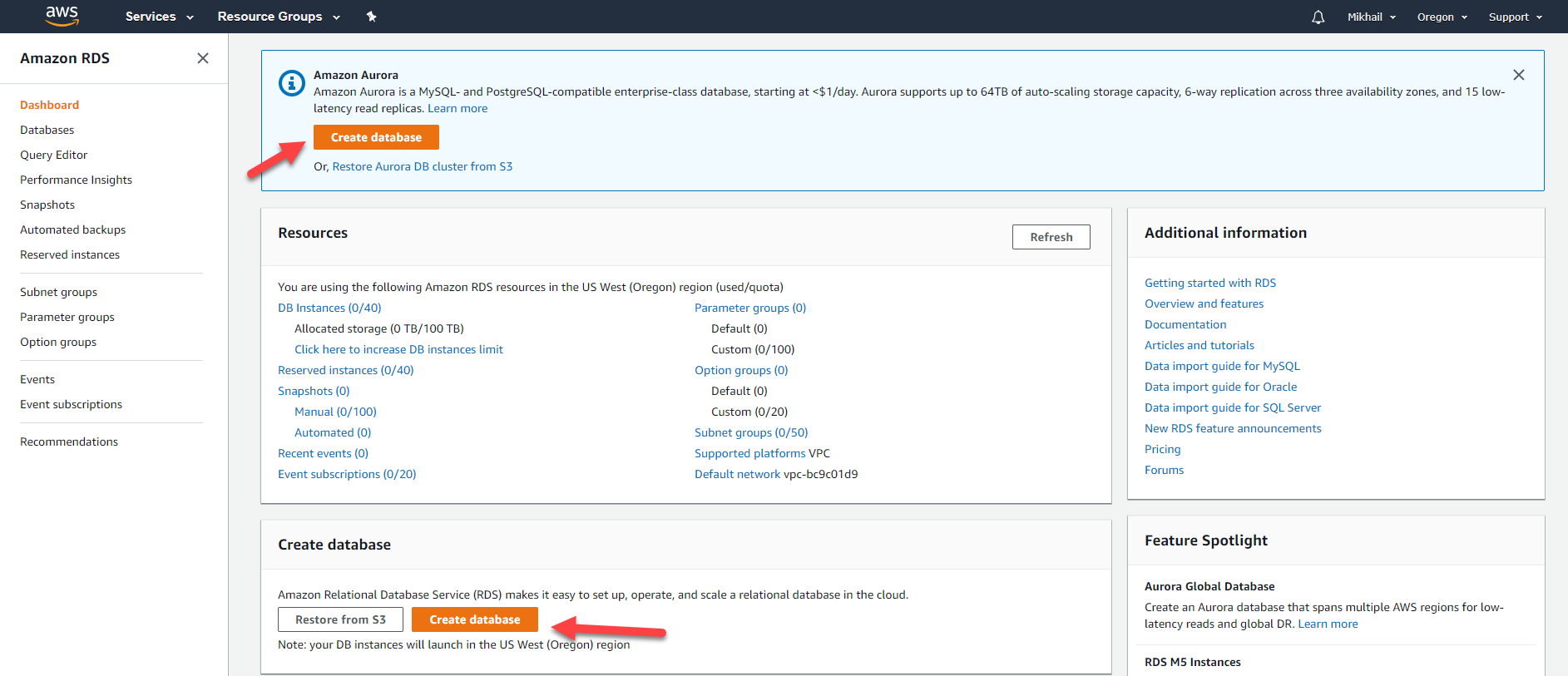The width and height of the screenshot is (1568, 676).
Task: Open Snapshots in the sidebar
Action: point(47,205)
